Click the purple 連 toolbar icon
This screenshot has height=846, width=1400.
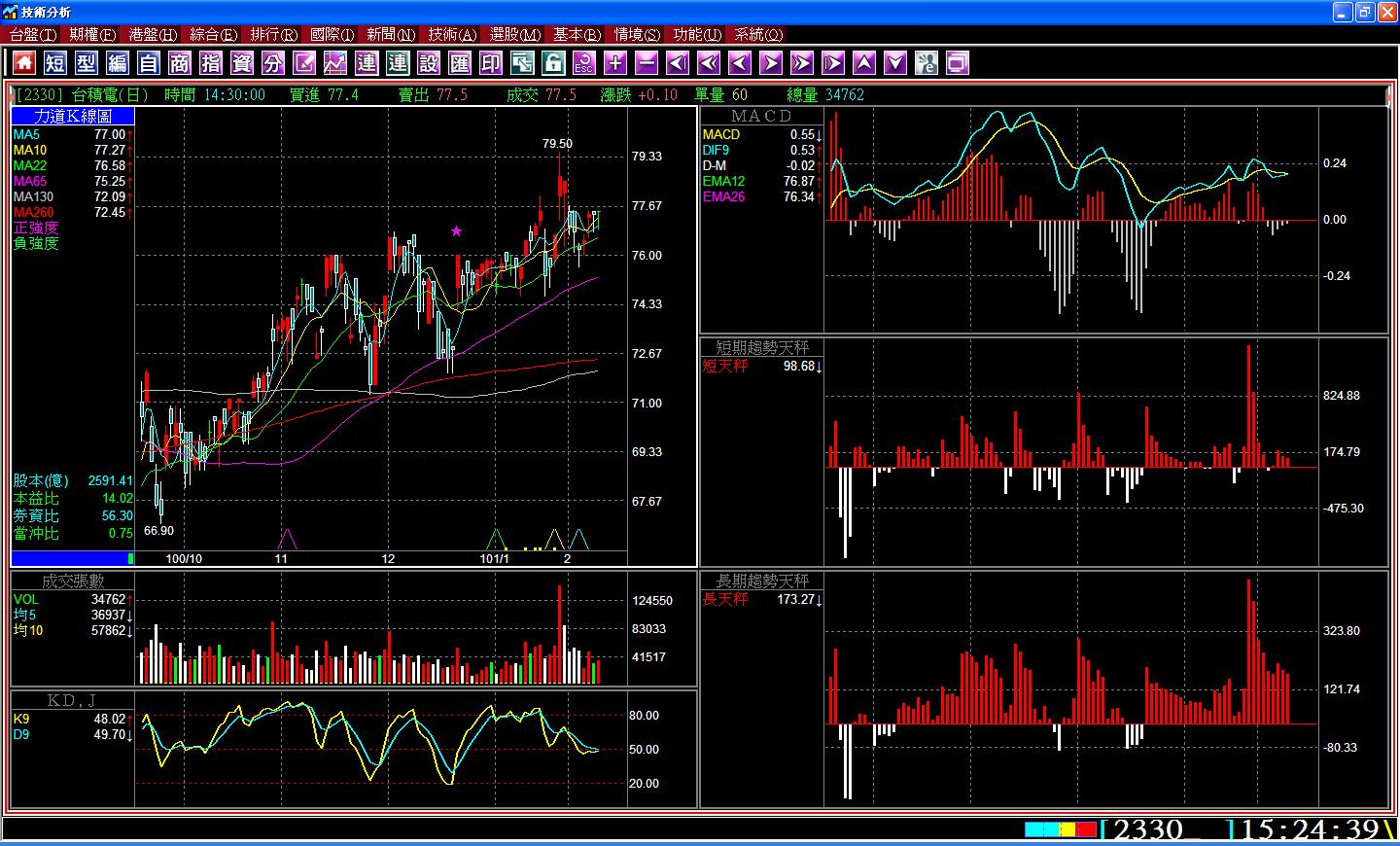tap(367, 63)
